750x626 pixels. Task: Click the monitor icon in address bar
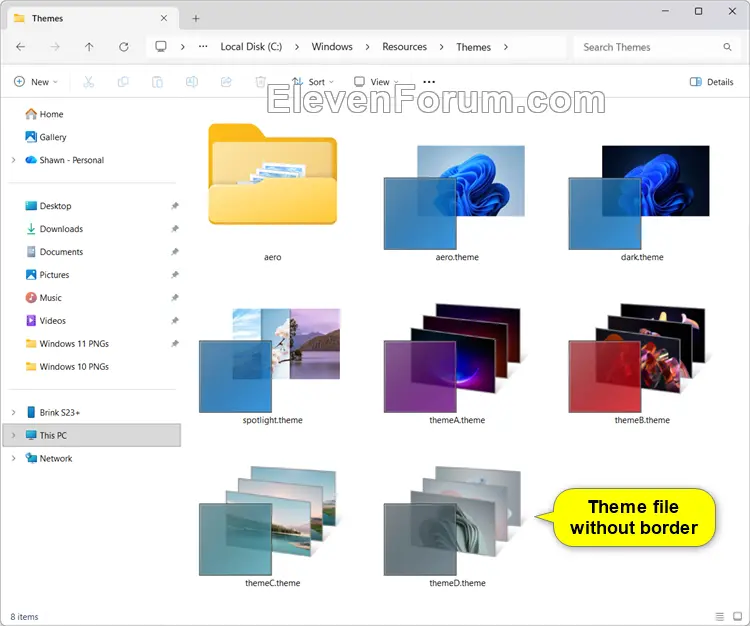[x=161, y=46]
